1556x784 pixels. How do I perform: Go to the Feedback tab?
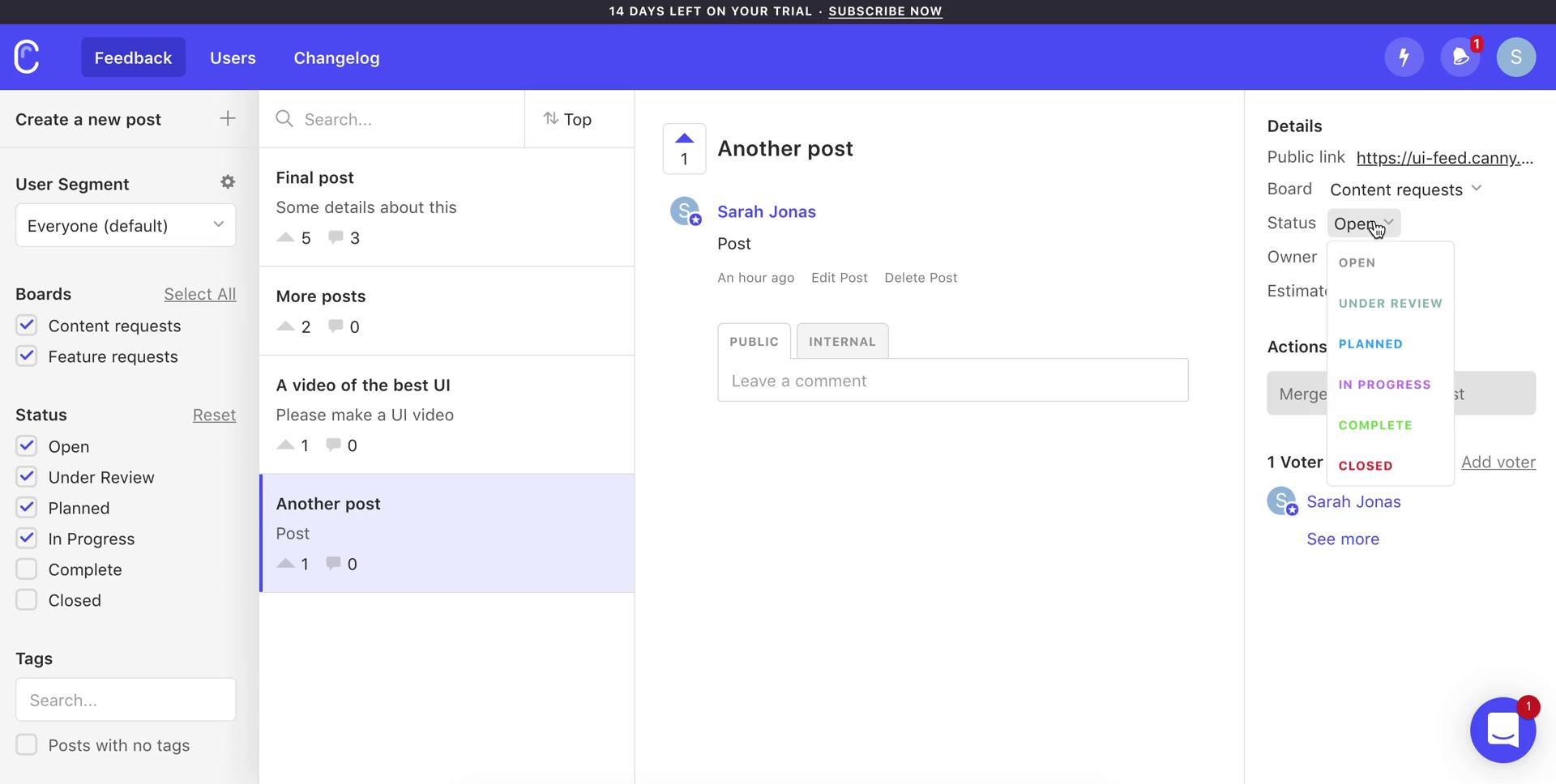click(x=133, y=58)
